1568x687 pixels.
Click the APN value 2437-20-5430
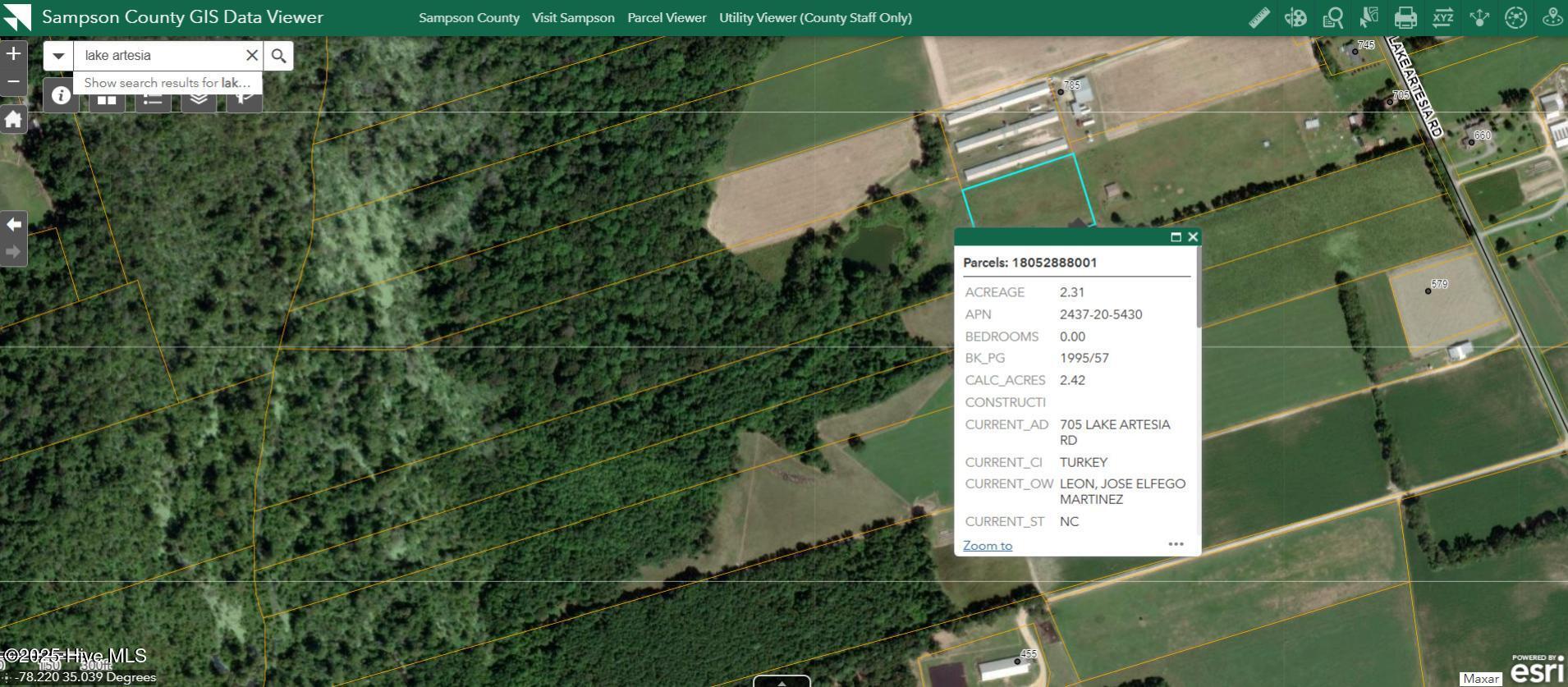coord(1101,314)
